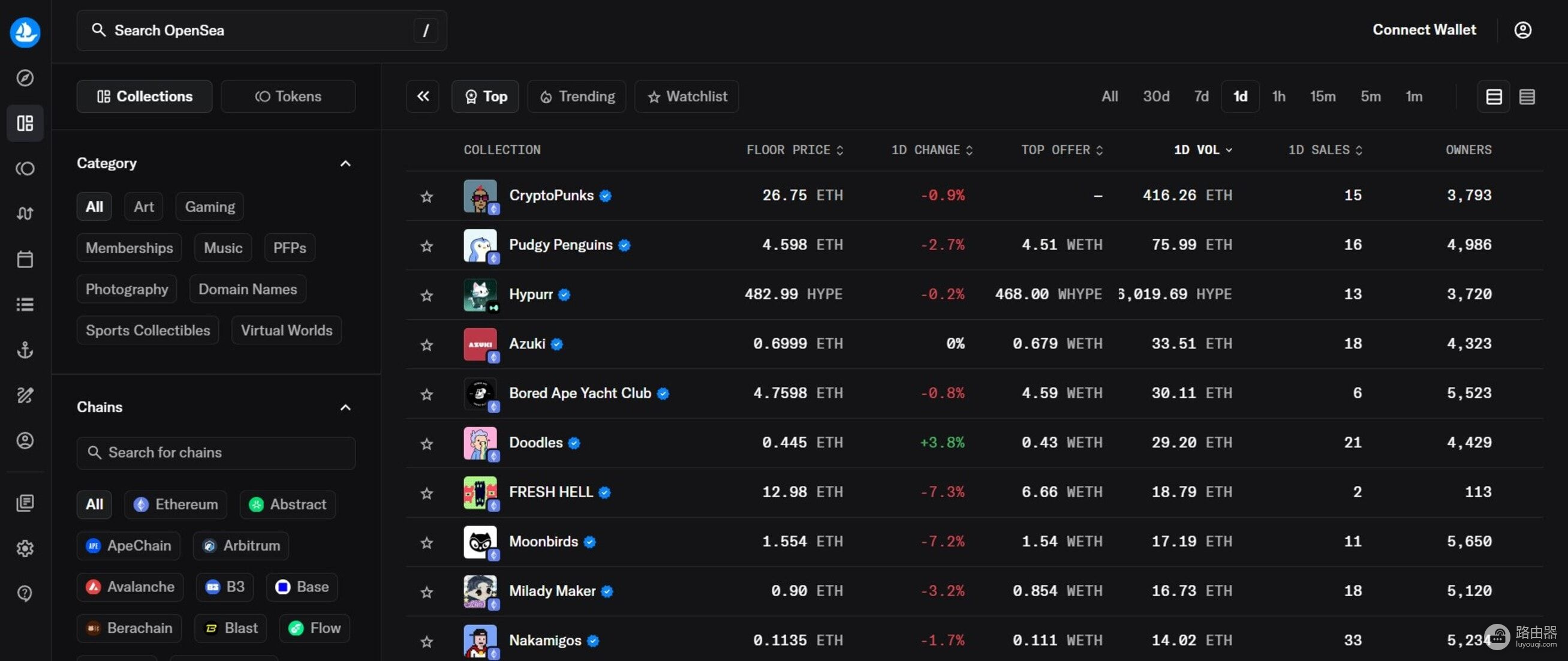Open the account avatar icon in header
The height and width of the screenshot is (661, 1568).
pyautogui.click(x=1522, y=30)
